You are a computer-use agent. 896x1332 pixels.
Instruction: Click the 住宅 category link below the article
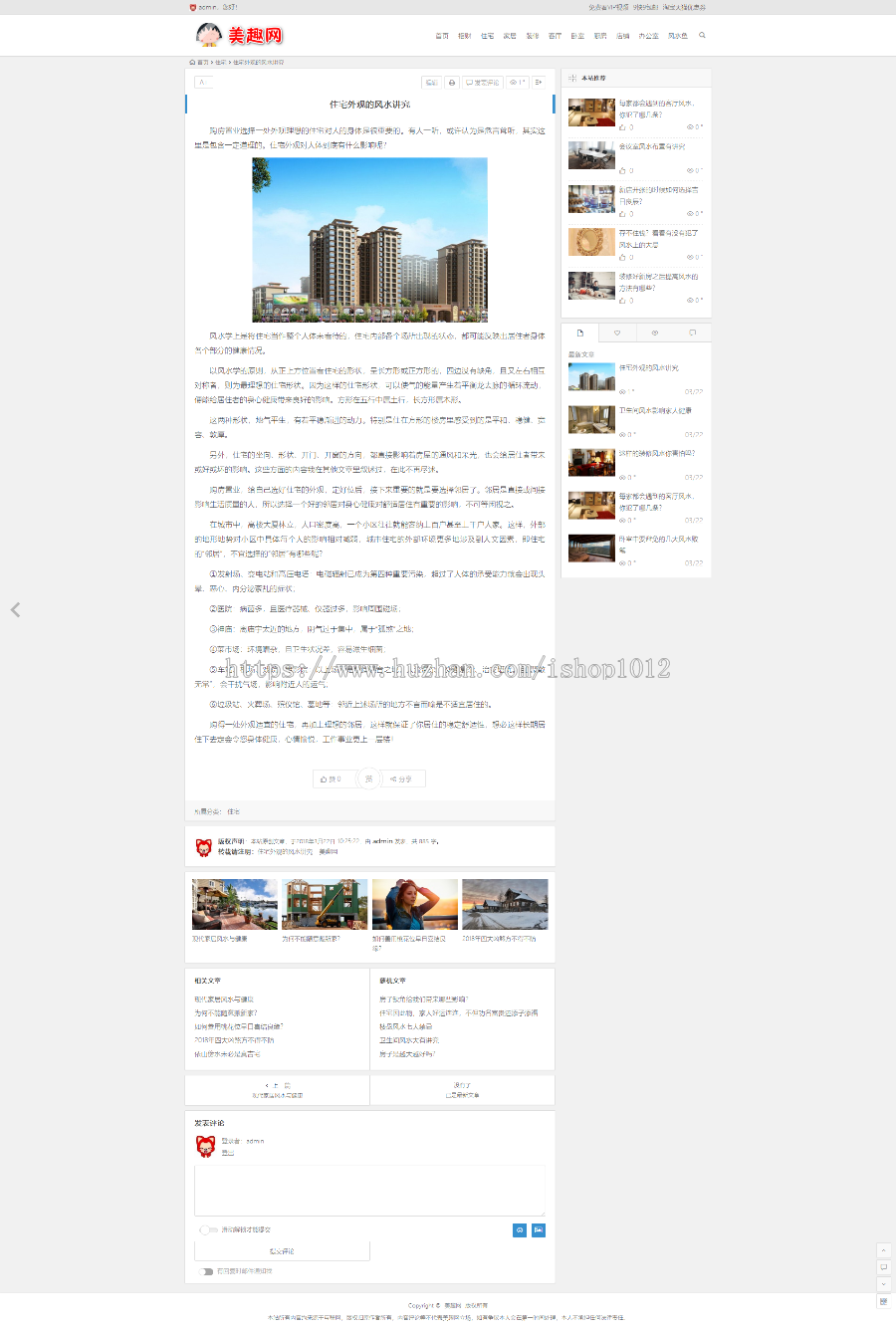click(x=233, y=811)
